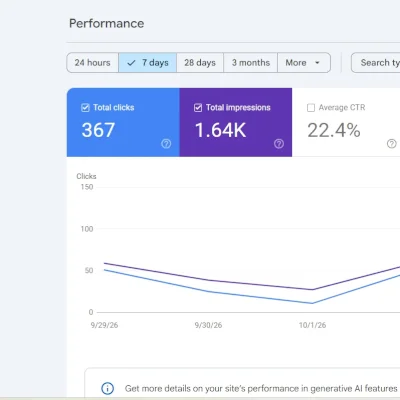The width and height of the screenshot is (400, 400).
Task: Click the More dropdown arrow
Action: click(x=317, y=63)
